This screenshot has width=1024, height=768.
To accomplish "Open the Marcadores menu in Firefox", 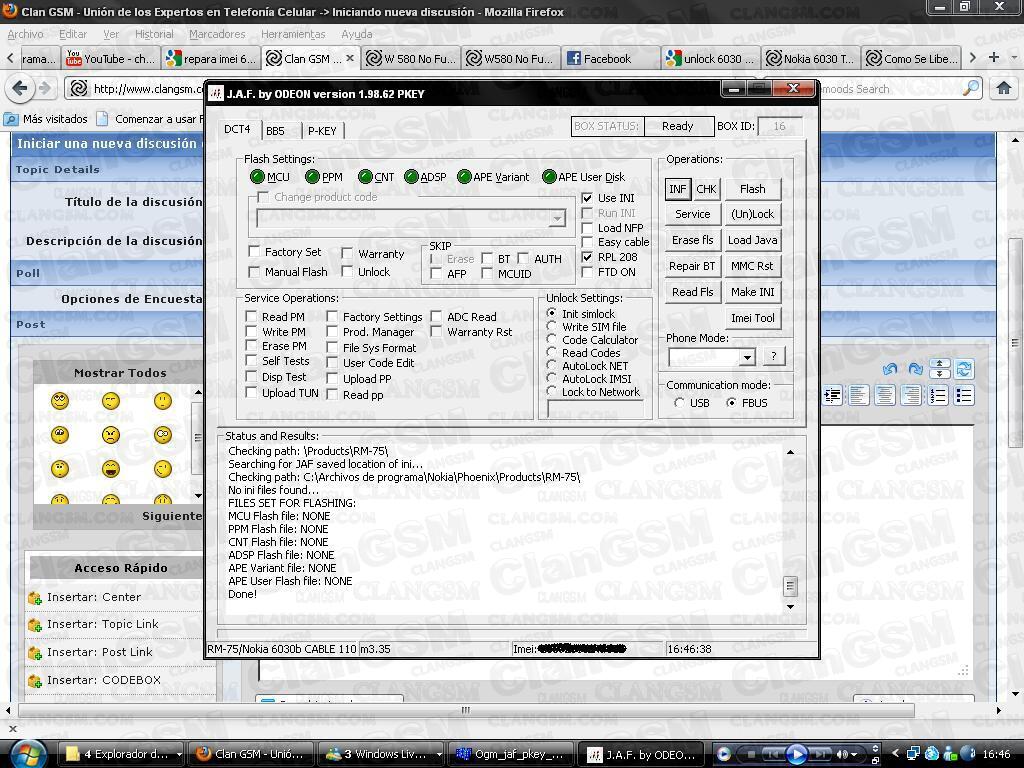I will pos(217,34).
